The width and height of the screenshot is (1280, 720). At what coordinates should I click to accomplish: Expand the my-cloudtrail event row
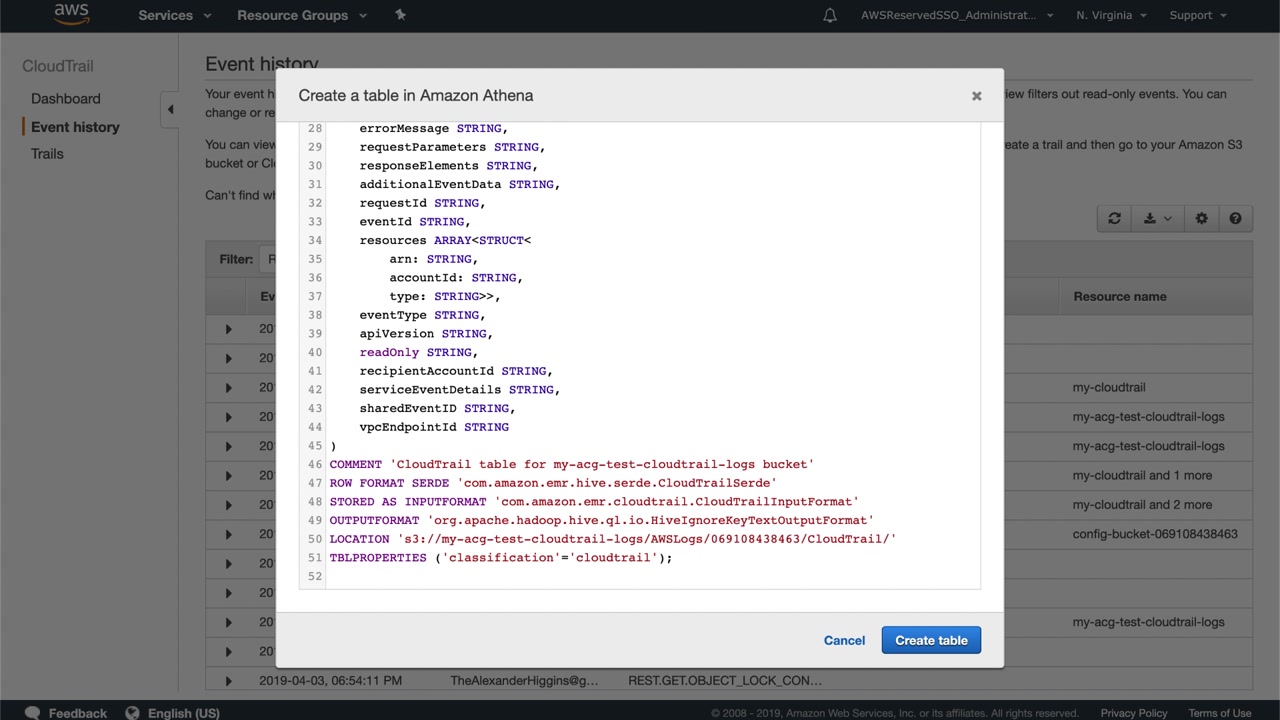pos(228,388)
